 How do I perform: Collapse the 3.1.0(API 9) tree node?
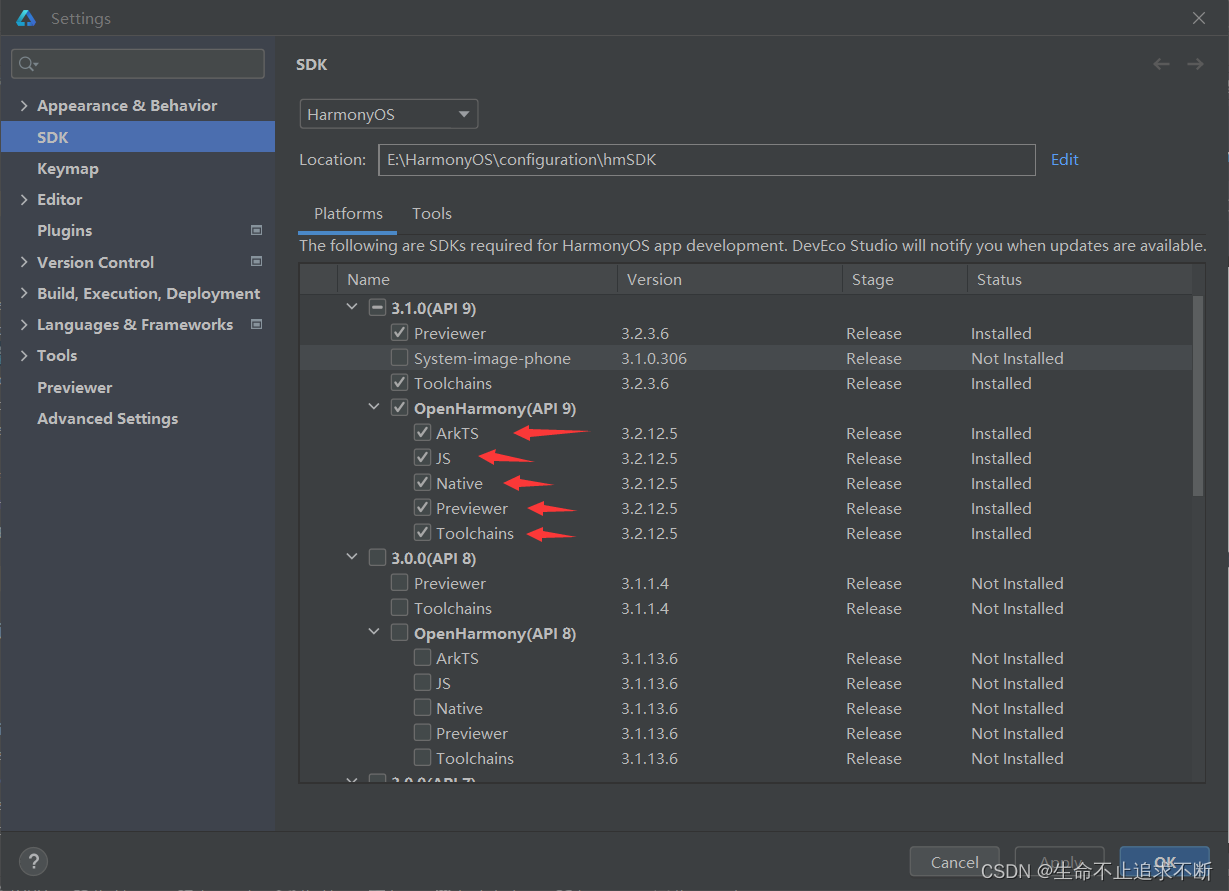coord(351,307)
